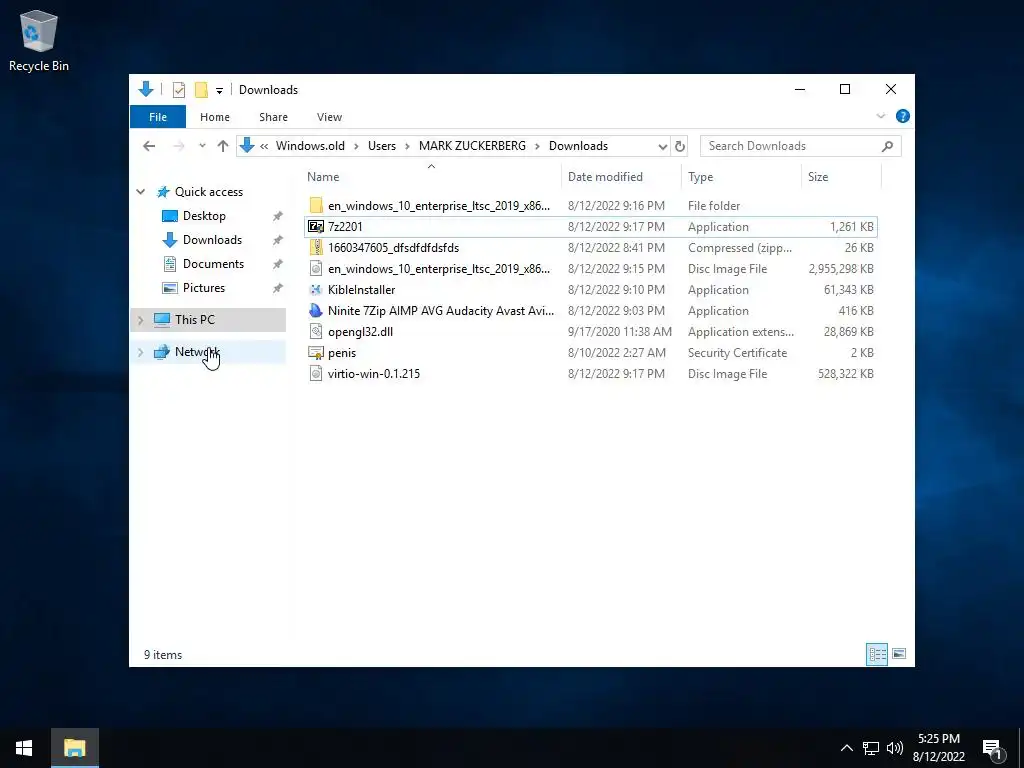The width and height of the screenshot is (1024, 768).
Task: Go up one folder level
Action: click(223, 146)
